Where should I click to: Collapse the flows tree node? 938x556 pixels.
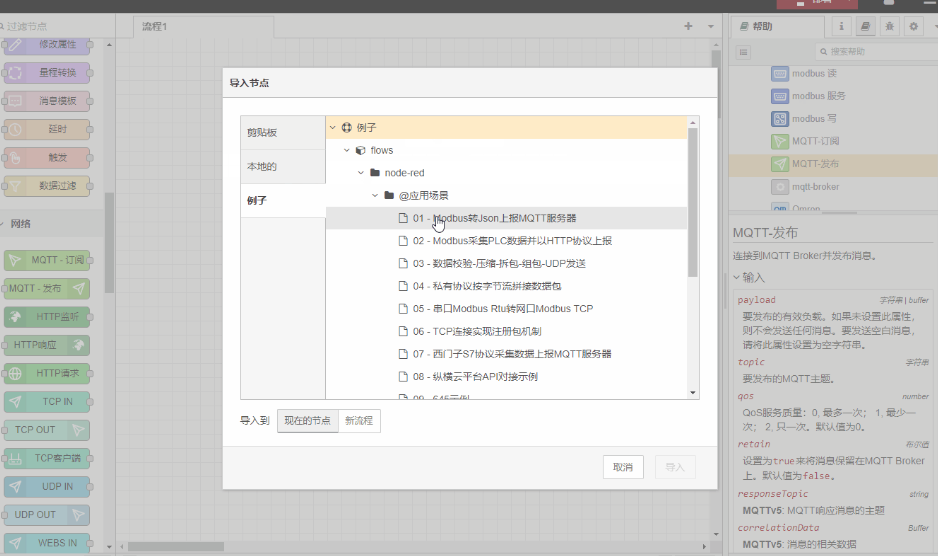347,150
